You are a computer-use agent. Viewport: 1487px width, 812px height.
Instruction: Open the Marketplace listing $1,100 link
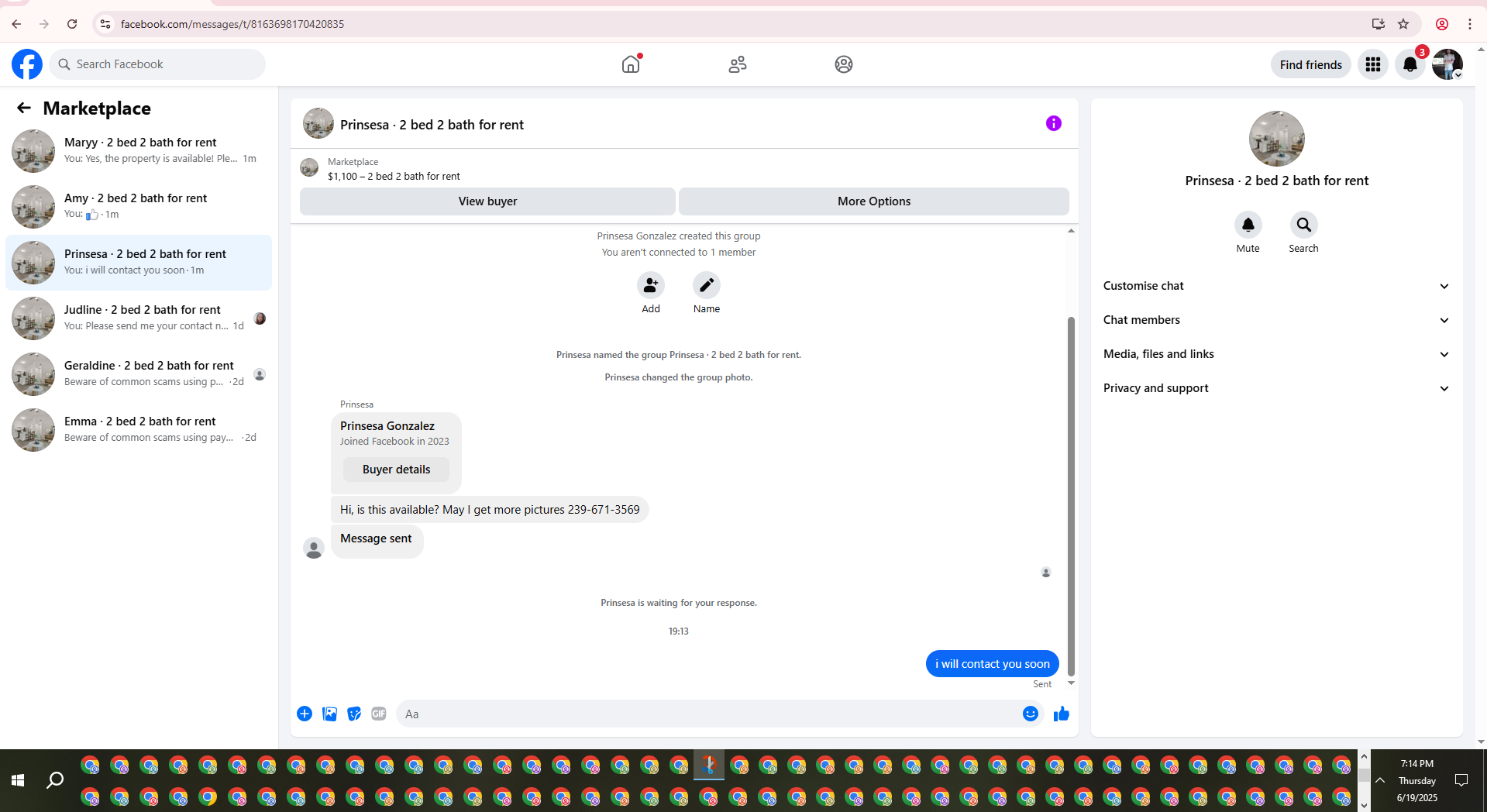[x=394, y=176]
